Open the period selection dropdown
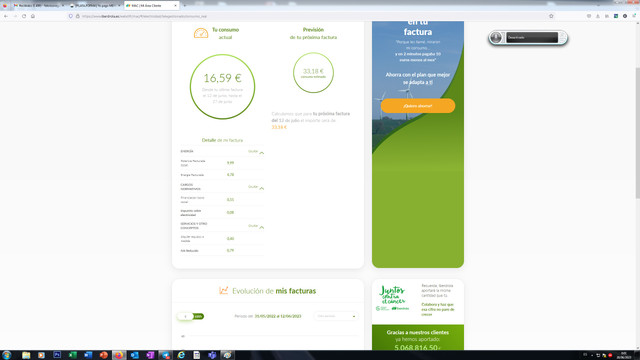This screenshot has height=360, width=640. point(336,316)
